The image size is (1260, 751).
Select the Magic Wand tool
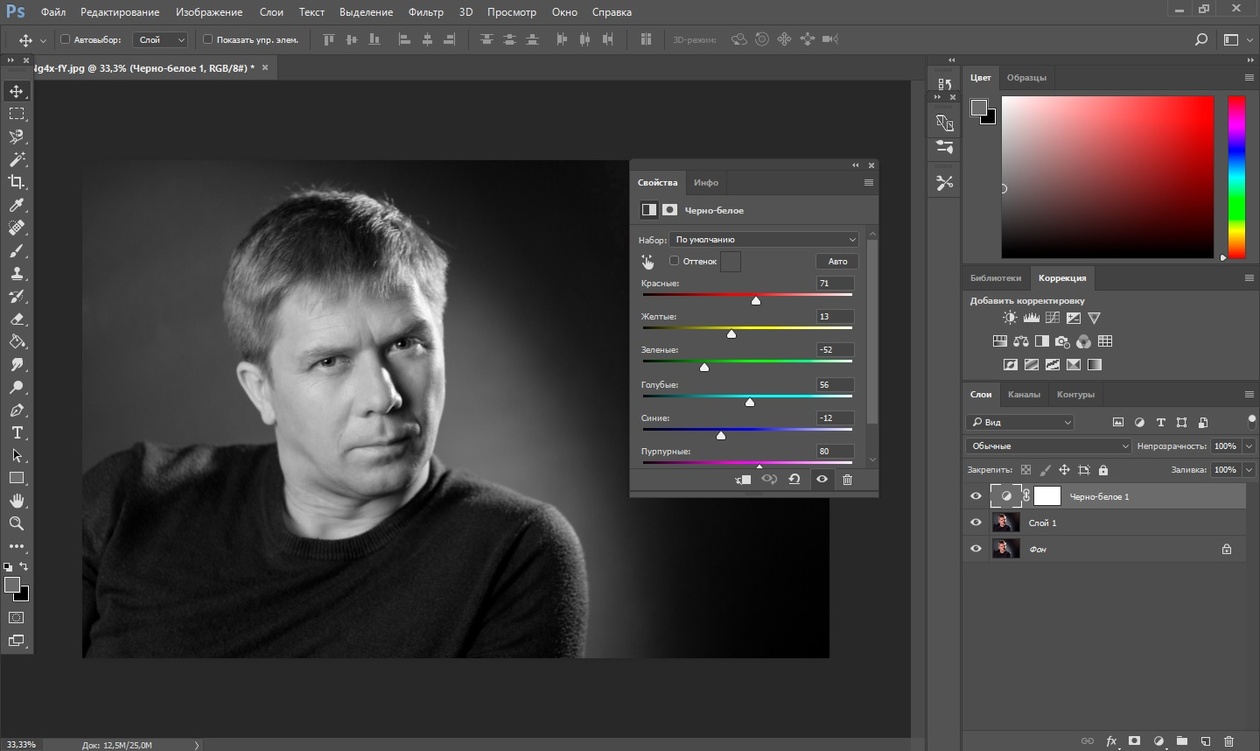[17, 160]
